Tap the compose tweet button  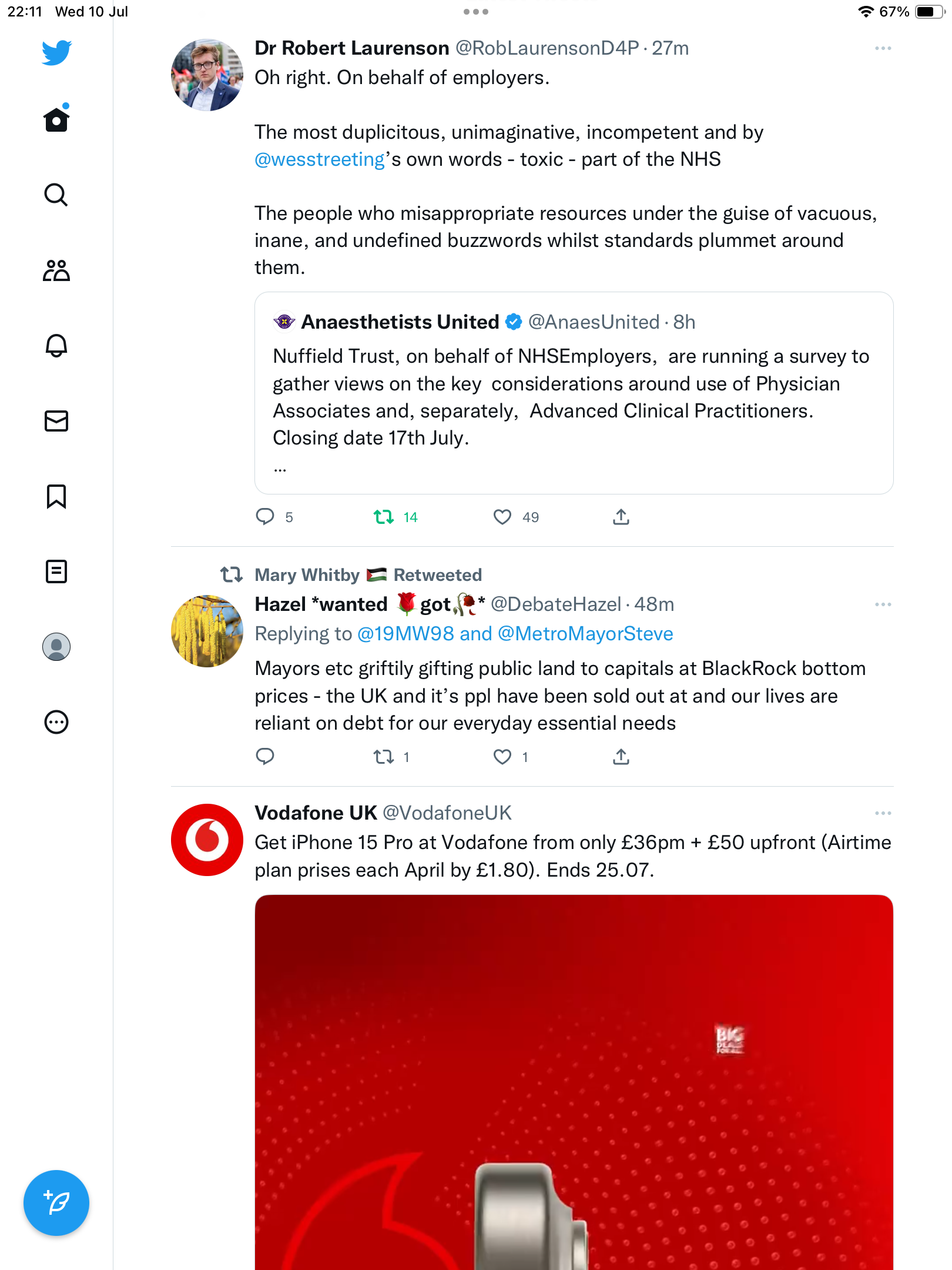click(56, 1202)
